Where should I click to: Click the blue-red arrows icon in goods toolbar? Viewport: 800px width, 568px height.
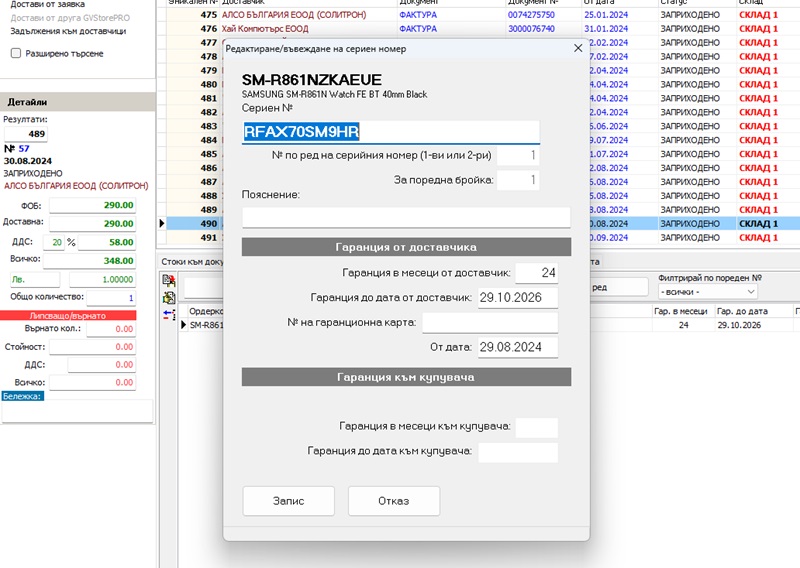tap(169, 315)
